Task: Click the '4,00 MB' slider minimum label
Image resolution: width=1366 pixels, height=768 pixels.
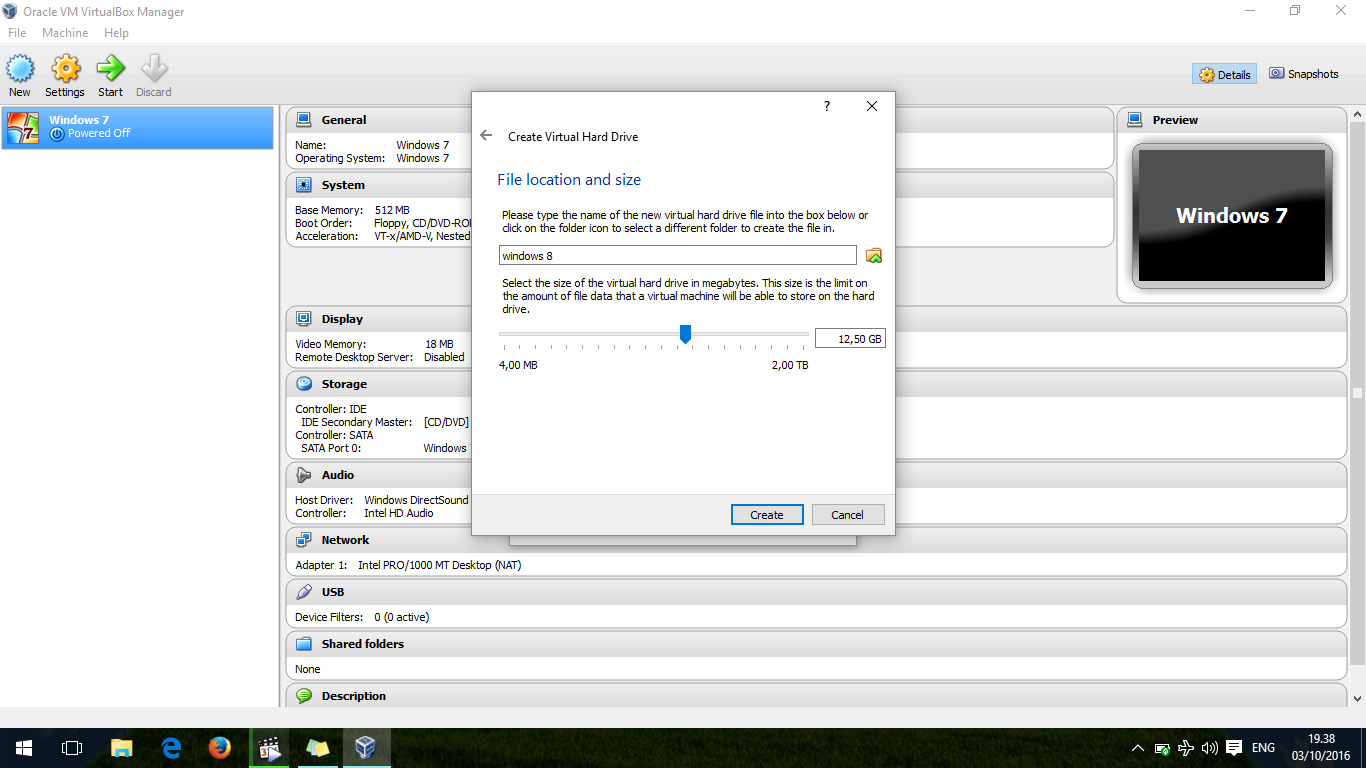Action: pos(518,366)
